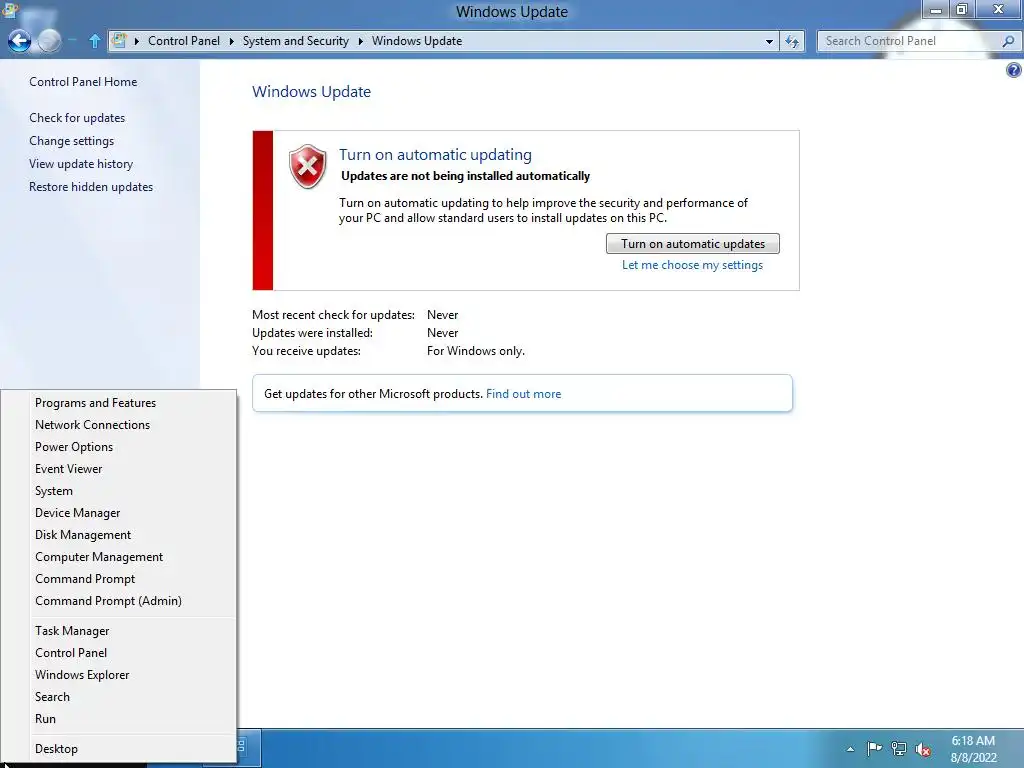1024x768 pixels.
Task: Go up one level with the up arrow
Action: [x=95, y=41]
